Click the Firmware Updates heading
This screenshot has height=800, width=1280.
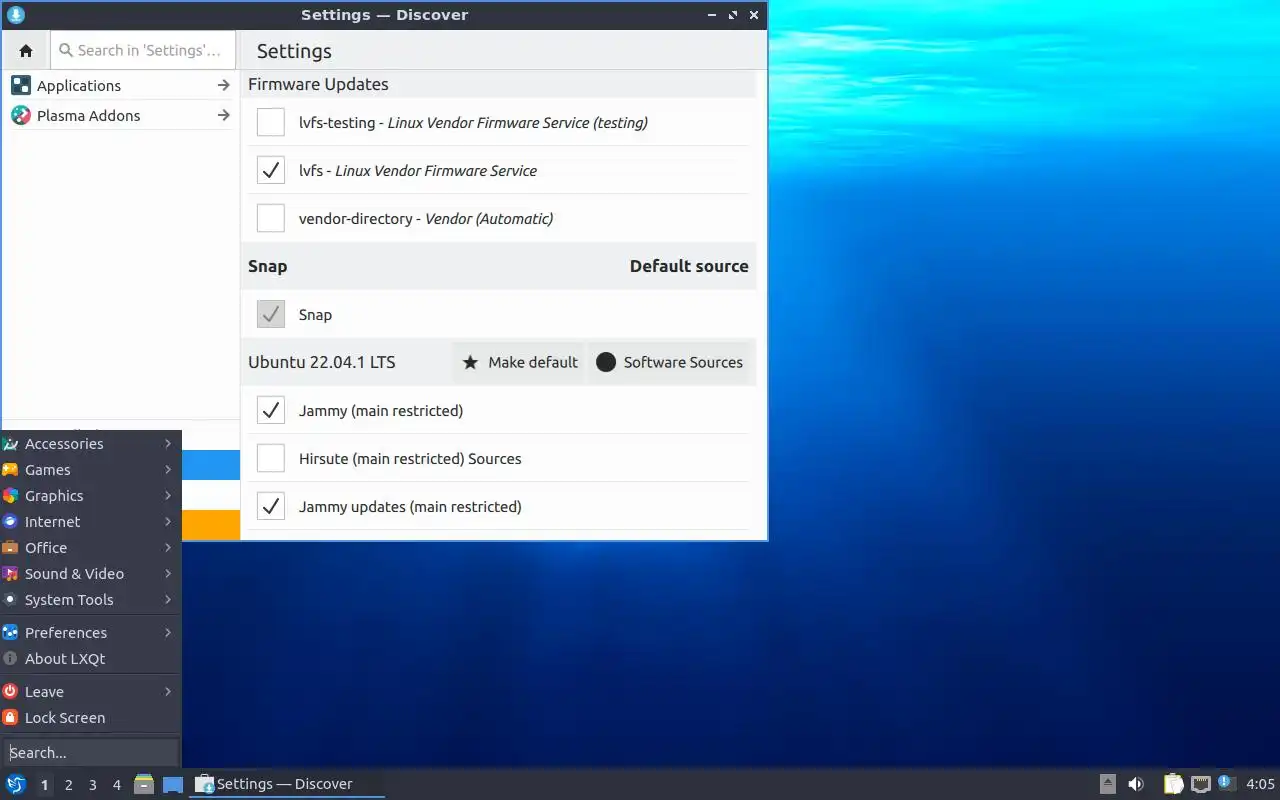pos(318,84)
